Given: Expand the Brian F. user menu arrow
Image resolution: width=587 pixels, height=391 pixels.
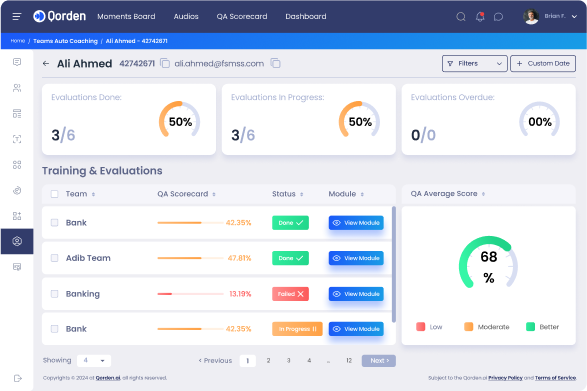Looking at the screenshot, I should point(574,16).
